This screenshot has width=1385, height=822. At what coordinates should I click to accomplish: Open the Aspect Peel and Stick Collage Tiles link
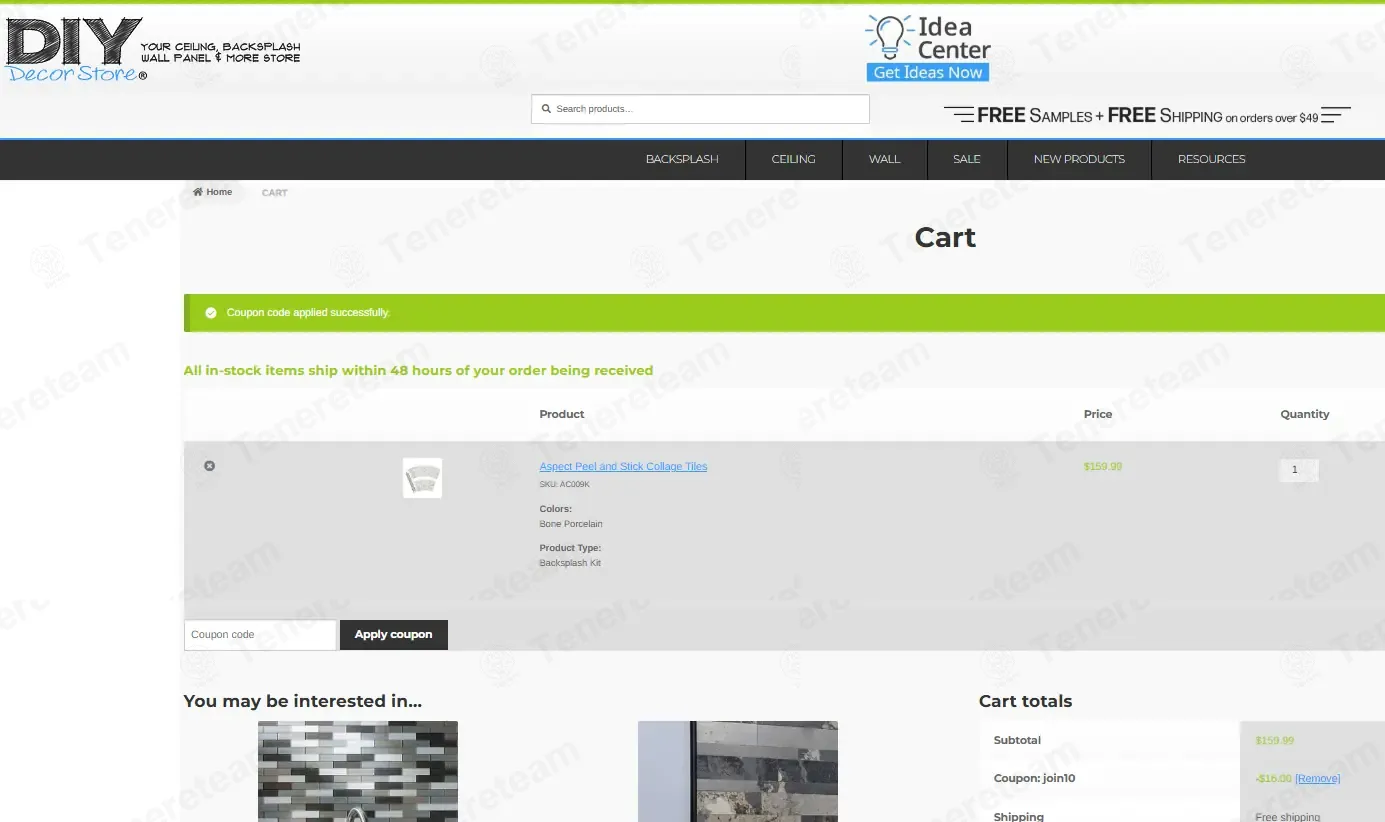[623, 467]
